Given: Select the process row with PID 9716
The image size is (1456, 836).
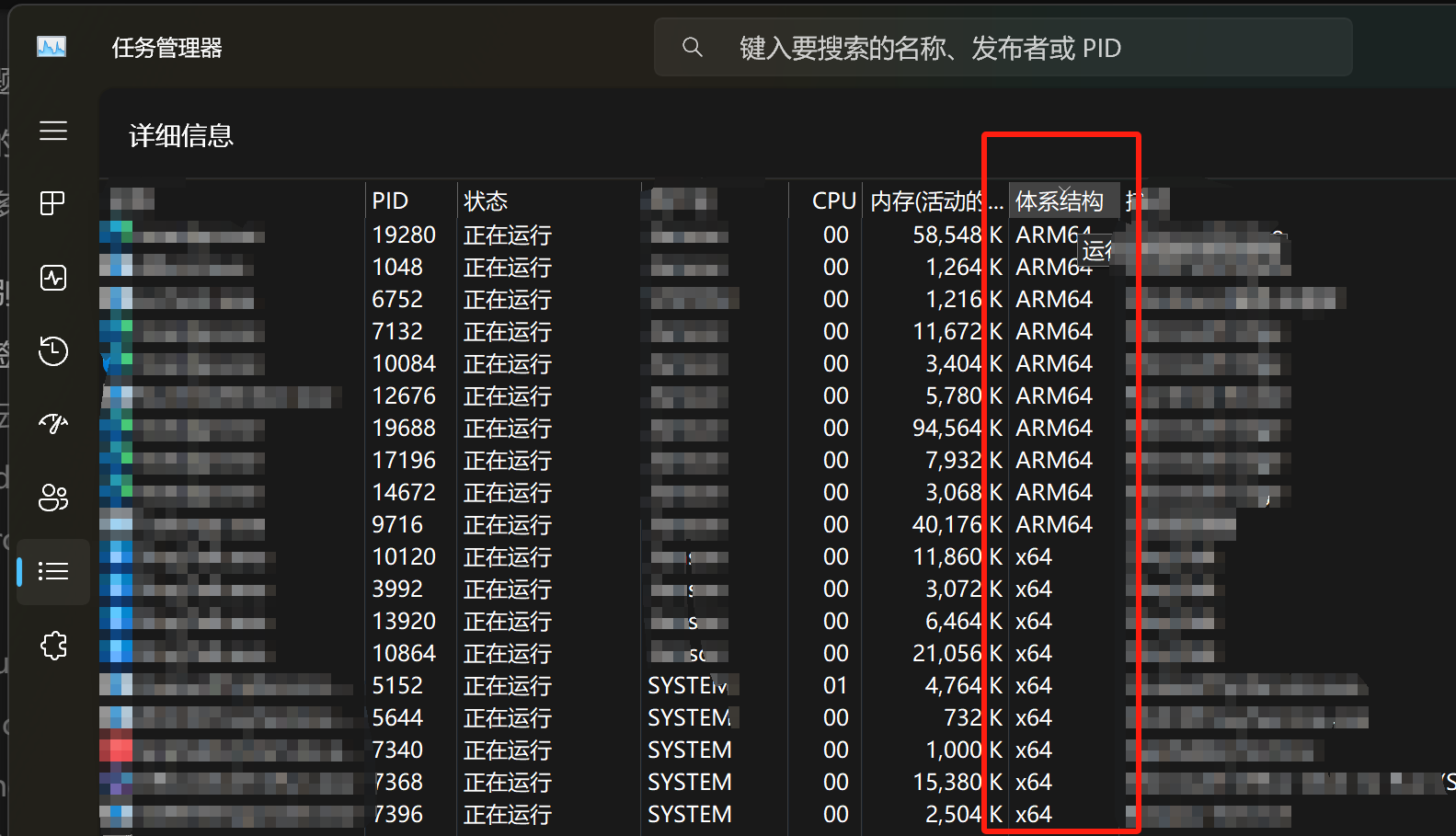Looking at the screenshot, I should click(397, 525).
